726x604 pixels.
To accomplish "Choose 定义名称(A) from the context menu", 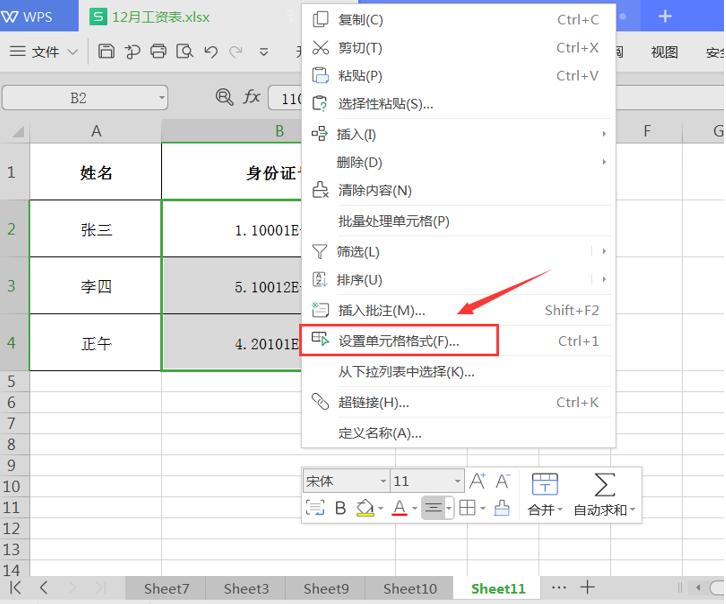I will pyautogui.click(x=458, y=433).
